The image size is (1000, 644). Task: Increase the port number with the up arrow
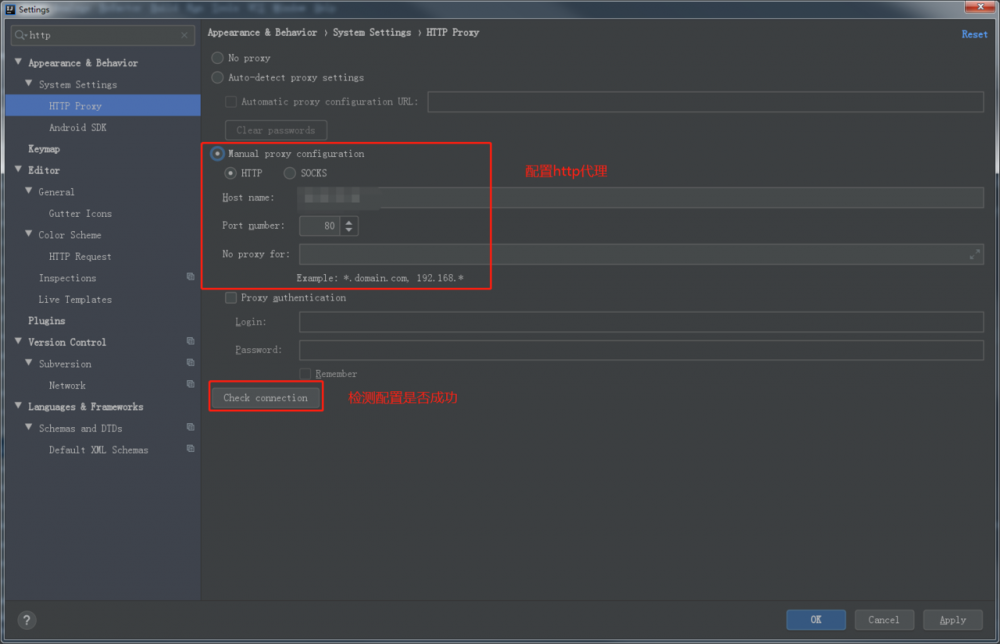349,221
